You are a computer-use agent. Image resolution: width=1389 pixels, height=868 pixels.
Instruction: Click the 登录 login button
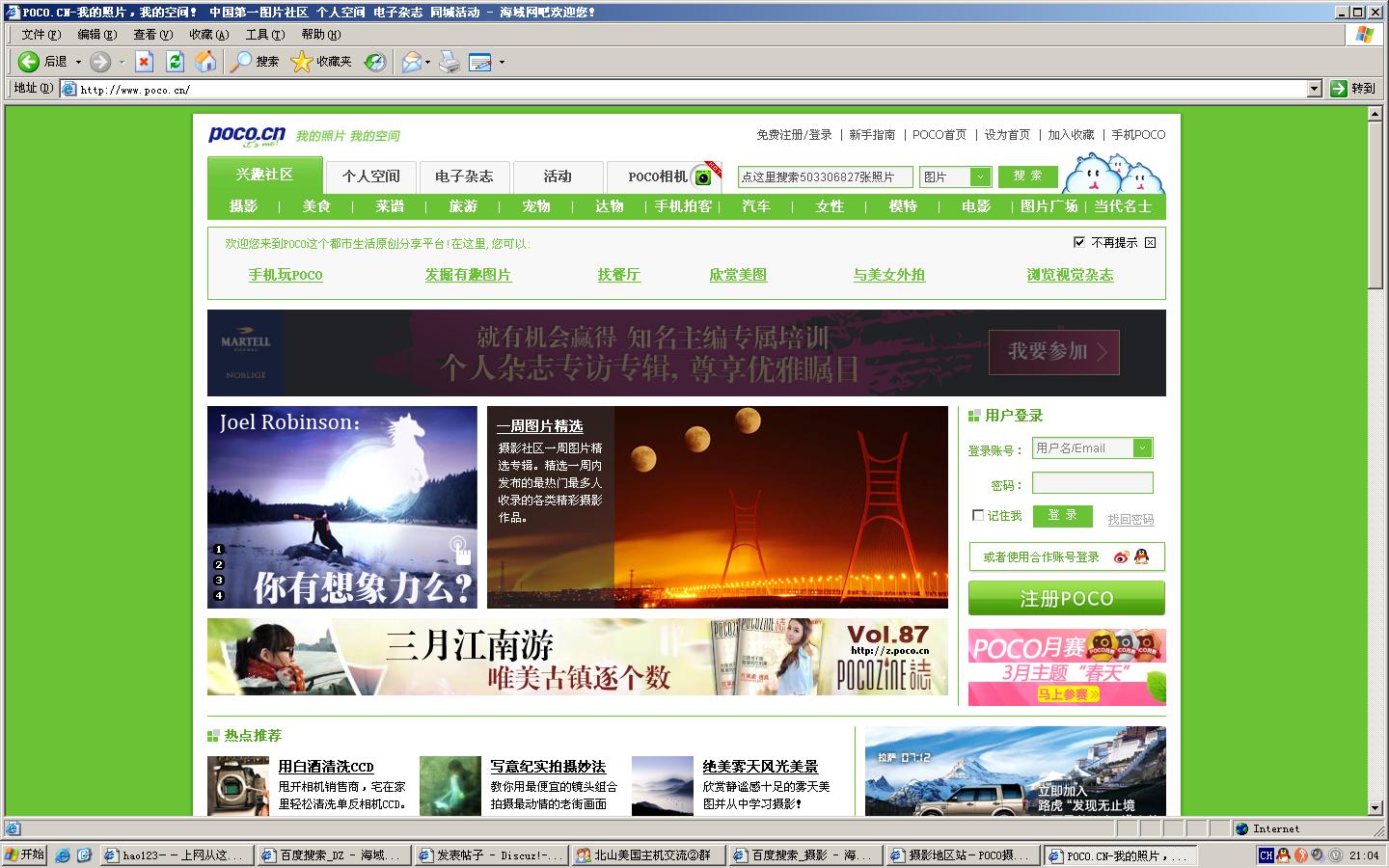pyautogui.click(x=1062, y=516)
